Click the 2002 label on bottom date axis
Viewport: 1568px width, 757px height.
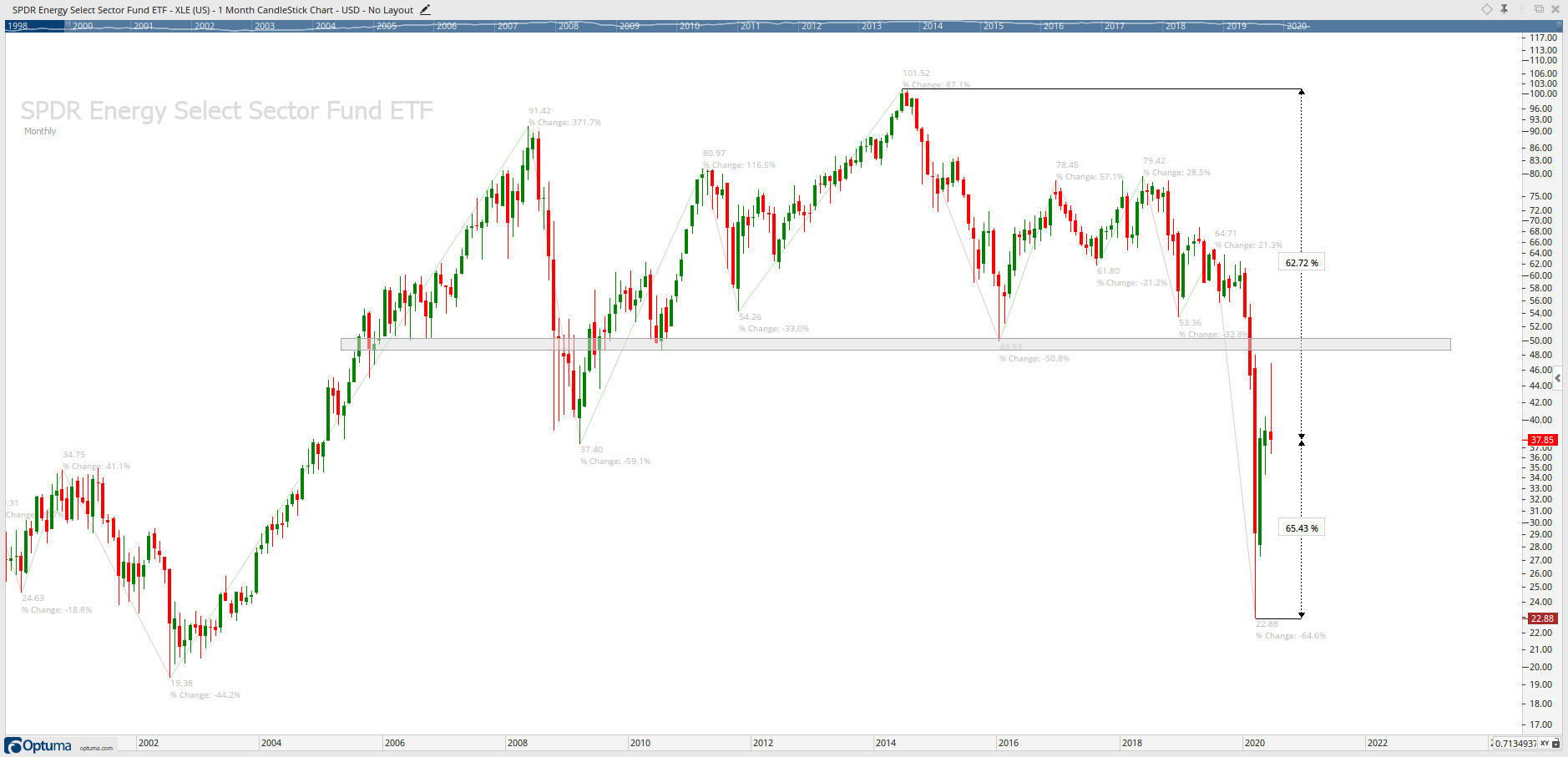149,743
